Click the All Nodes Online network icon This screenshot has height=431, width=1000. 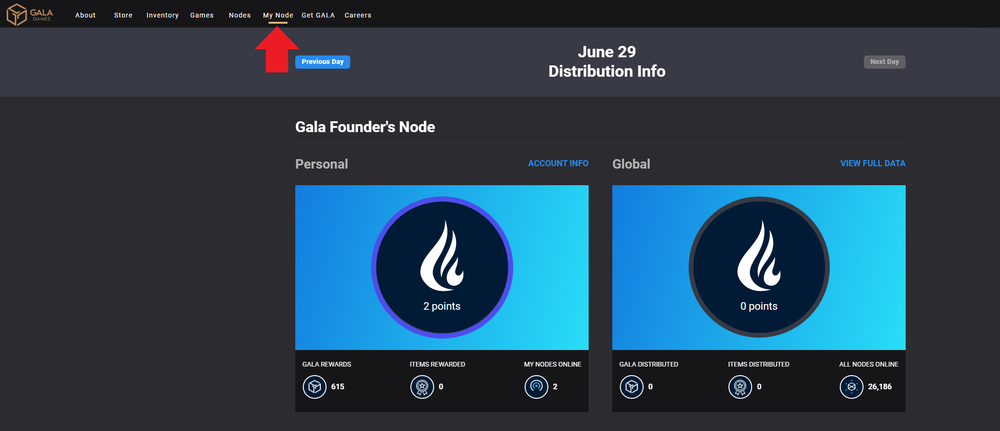pos(851,386)
